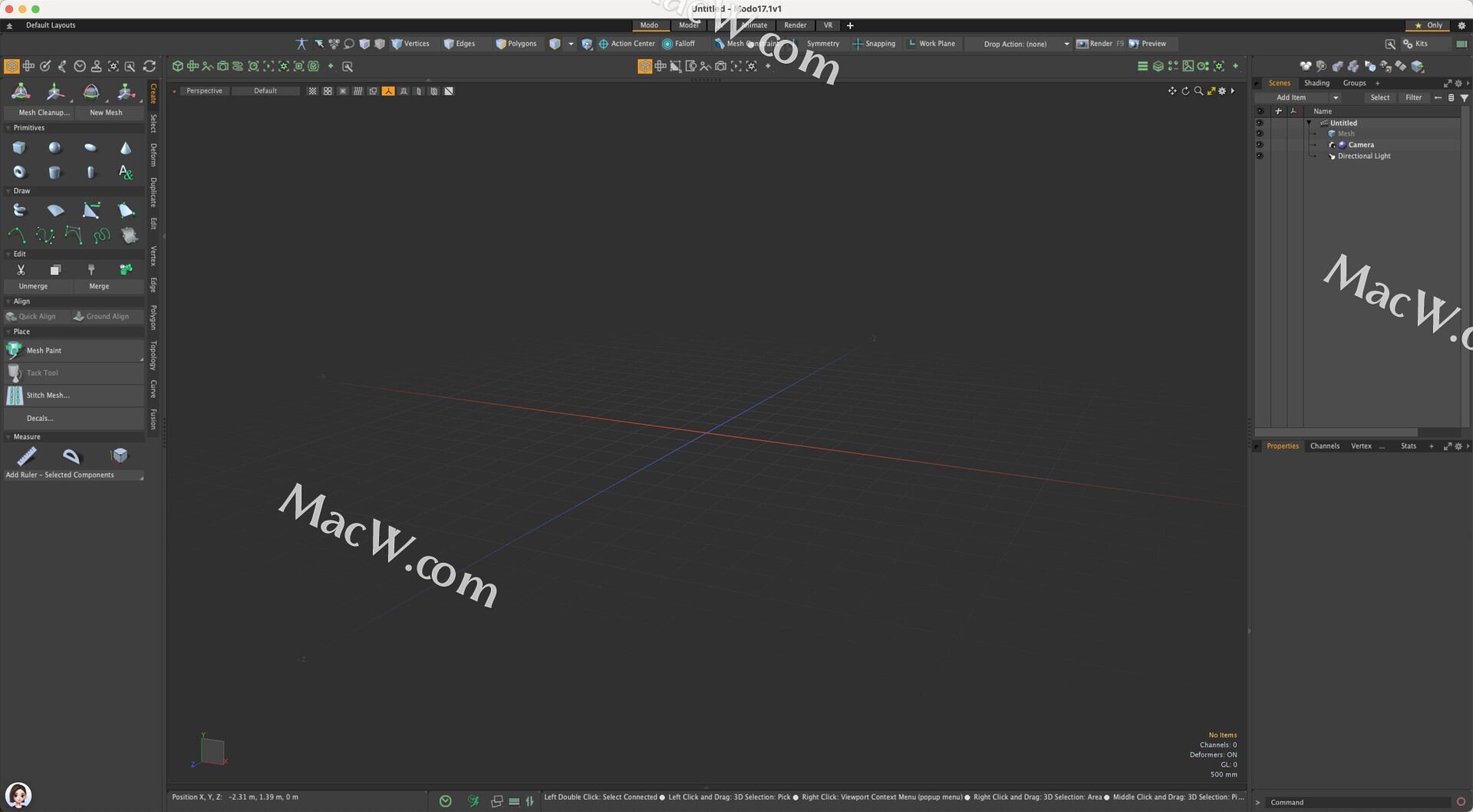The width and height of the screenshot is (1473, 812).
Task: Open the Perspective view type dropdown
Action: click(204, 91)
